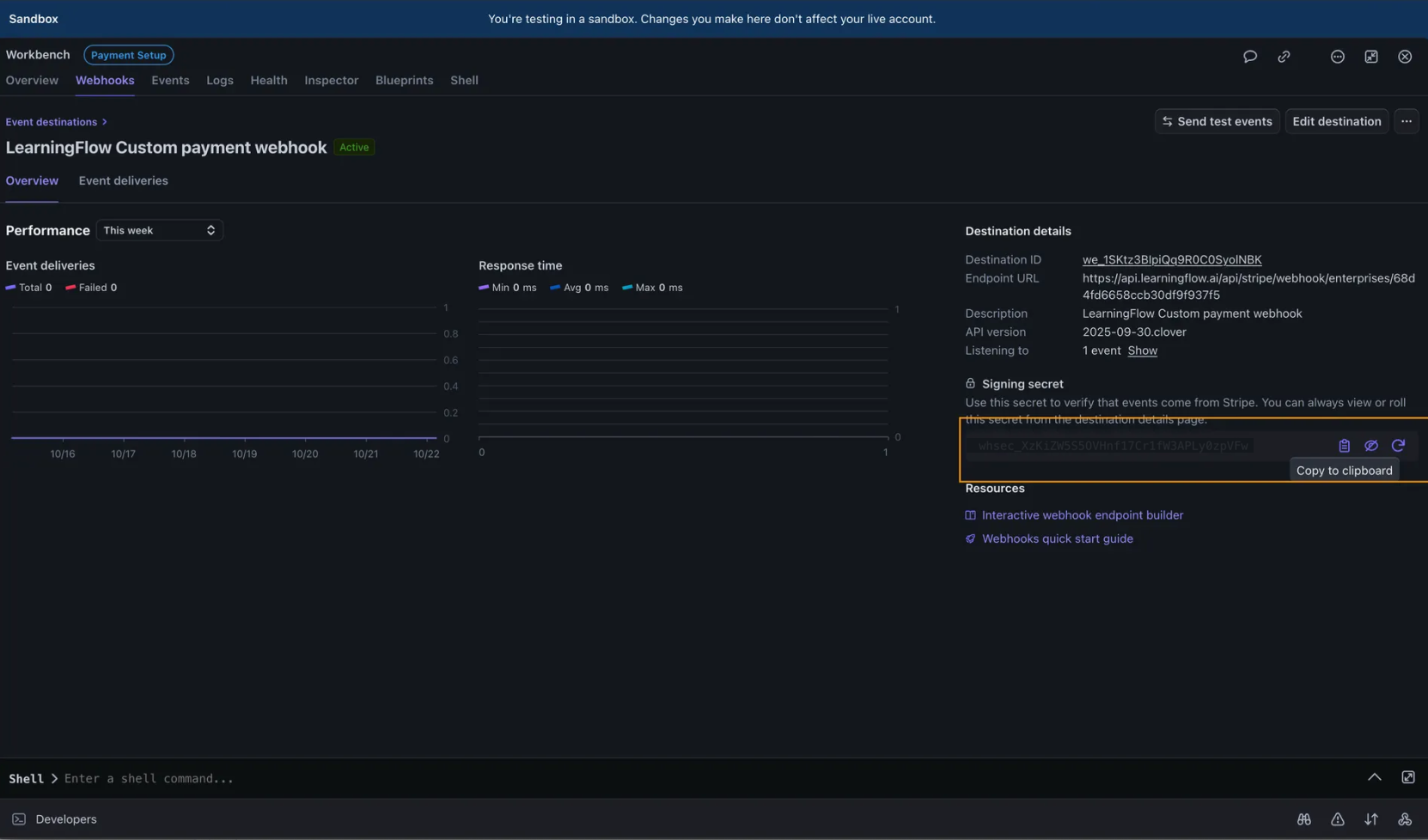Open the binoculars inspector icon in the bottom bar
Image resolution: width=1428 pixels, height=840 pixels.
pos(1304,819)
